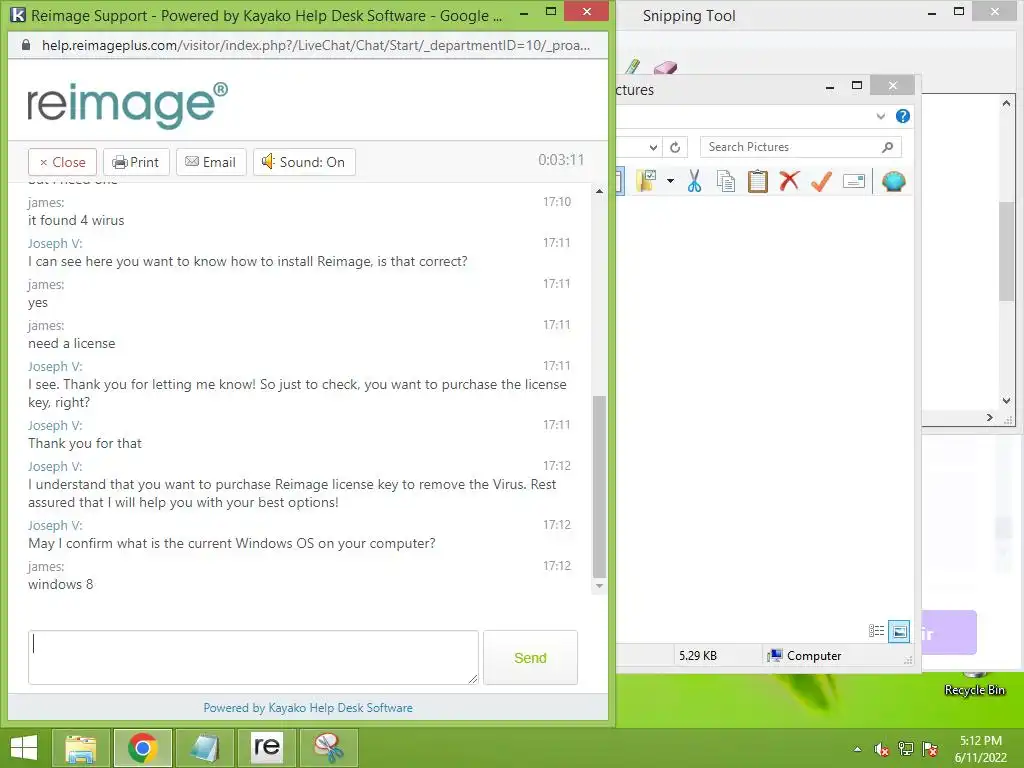
Task: Click the Computer status bar entry
Action: [x=805, y=656]
